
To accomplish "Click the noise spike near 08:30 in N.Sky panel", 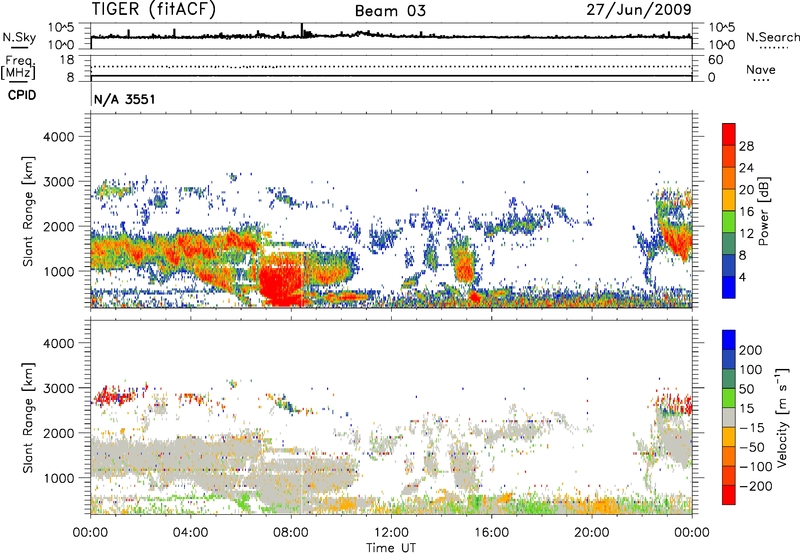I will click(302, 30).
